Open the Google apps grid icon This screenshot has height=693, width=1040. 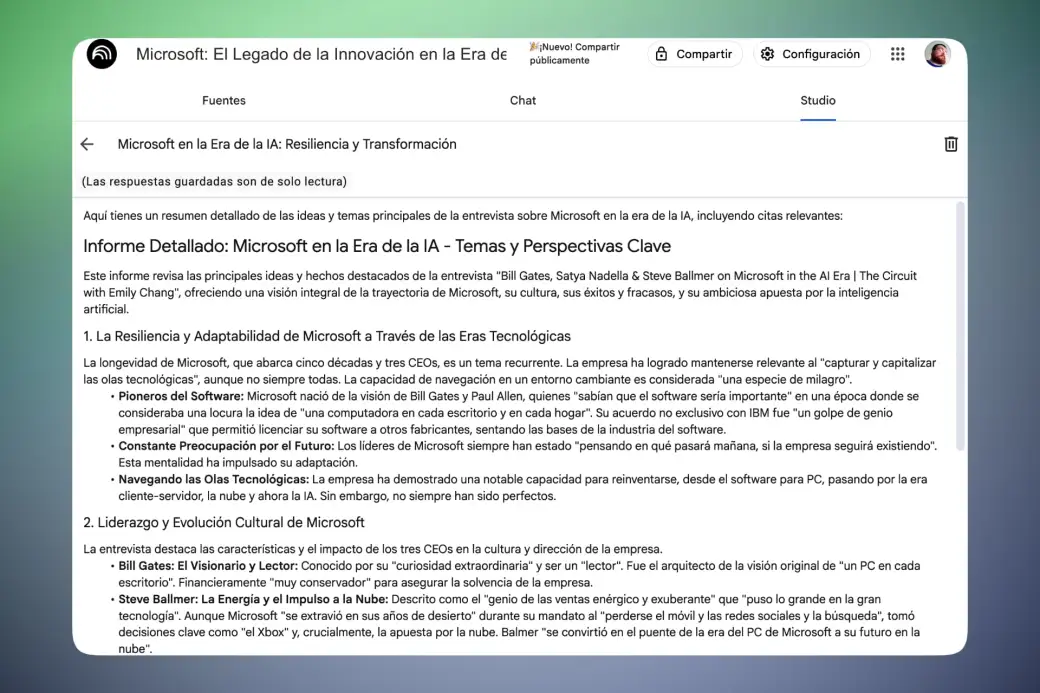[x=897, y=54]
